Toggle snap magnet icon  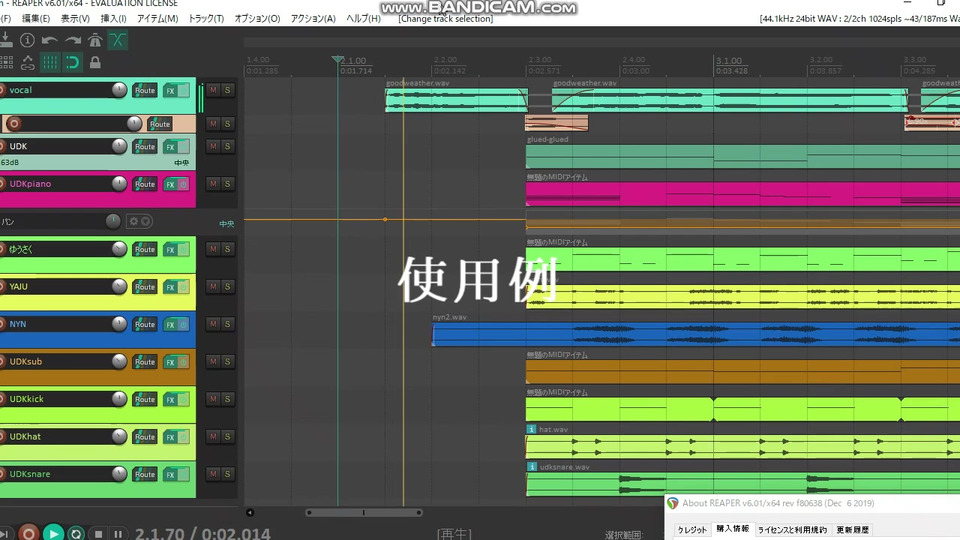coord(72,62)
